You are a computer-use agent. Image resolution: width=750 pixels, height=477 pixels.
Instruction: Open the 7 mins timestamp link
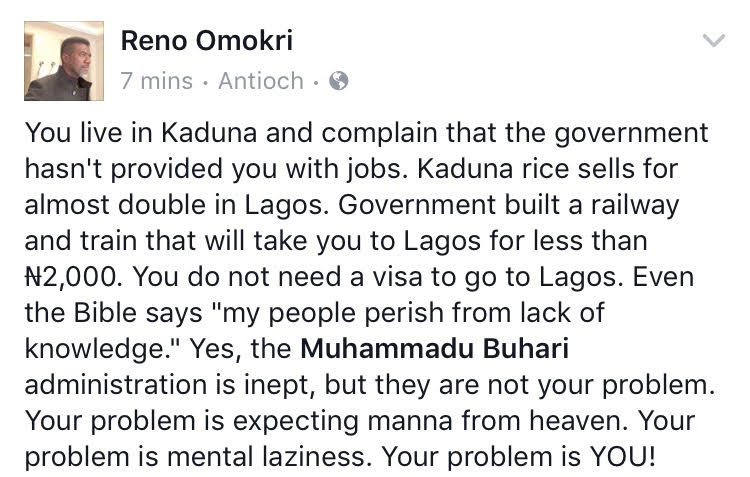(156, 82)
